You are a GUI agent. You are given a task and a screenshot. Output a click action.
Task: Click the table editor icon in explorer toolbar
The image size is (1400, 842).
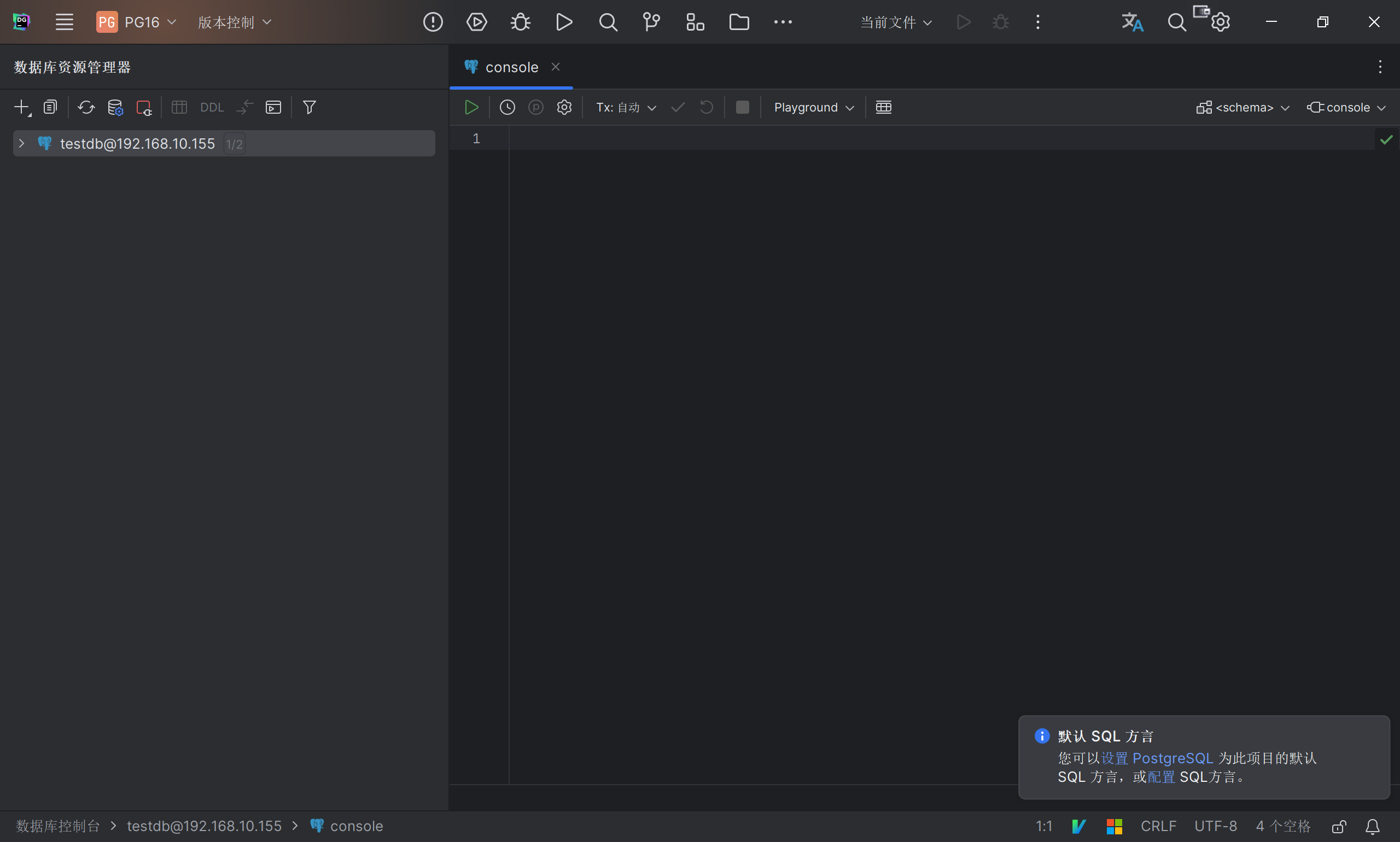179,107
